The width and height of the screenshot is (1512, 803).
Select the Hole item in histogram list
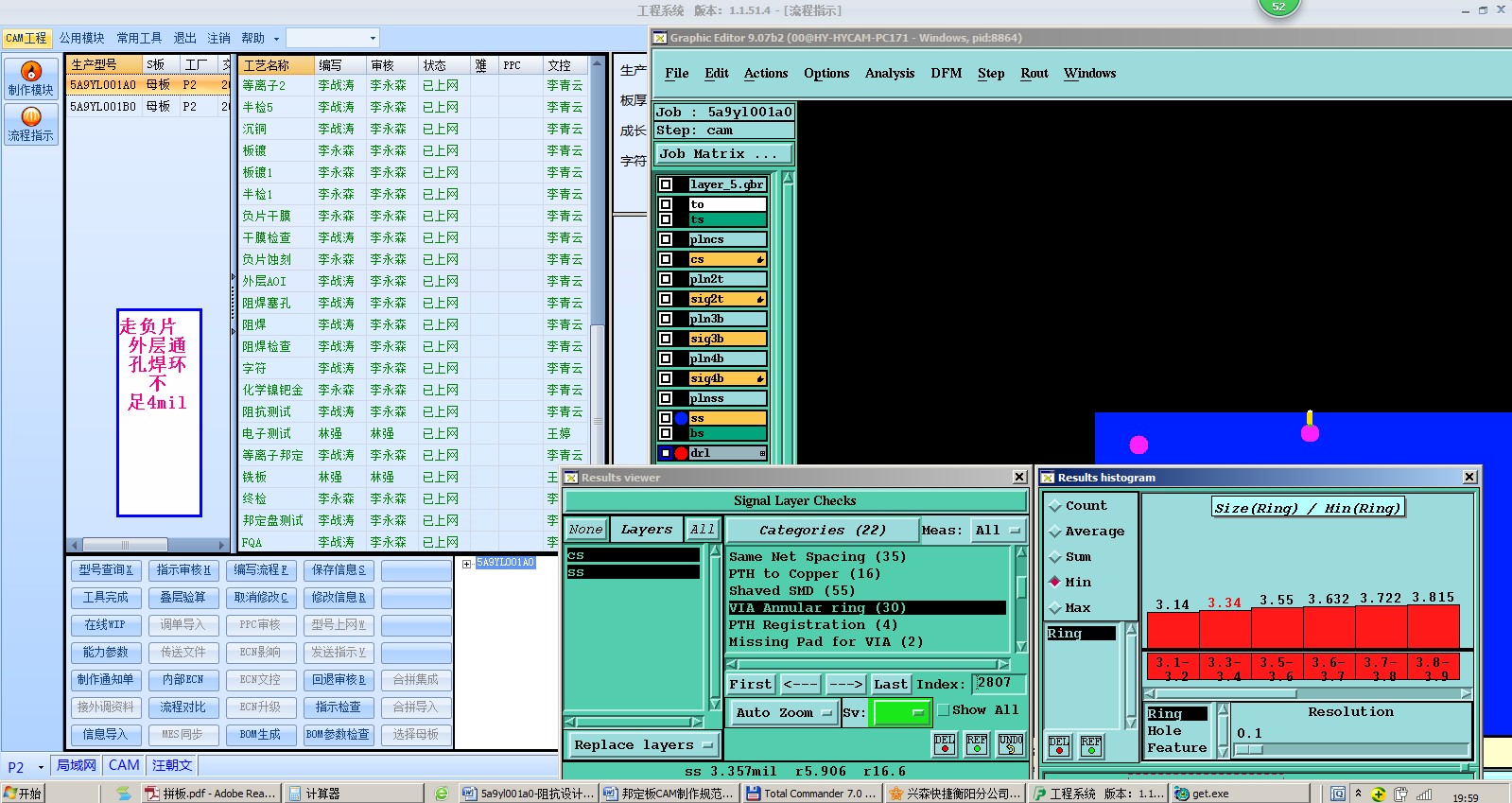1164,730
